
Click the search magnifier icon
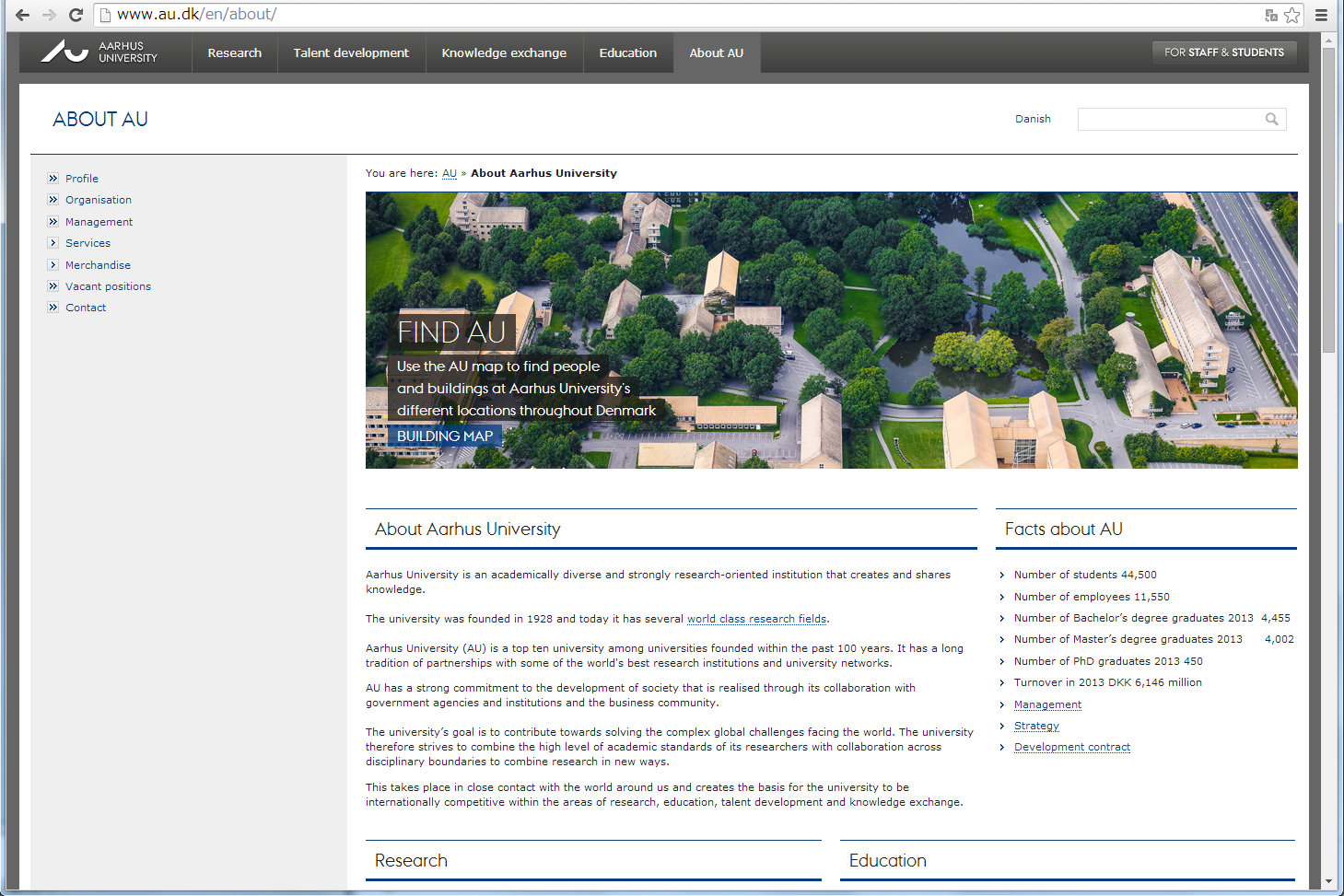point(1272,119)
